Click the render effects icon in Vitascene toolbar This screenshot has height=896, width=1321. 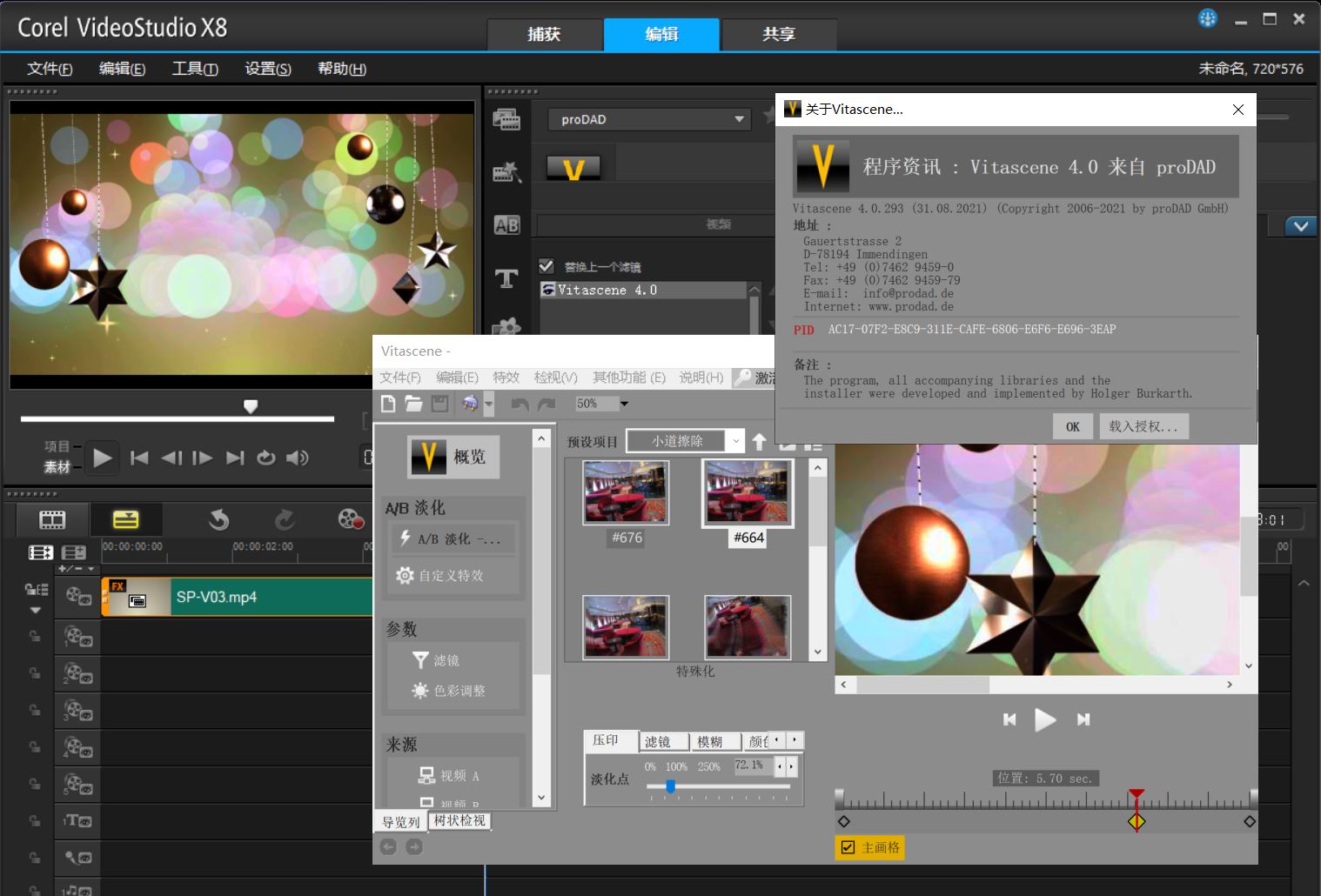(470, 404)
